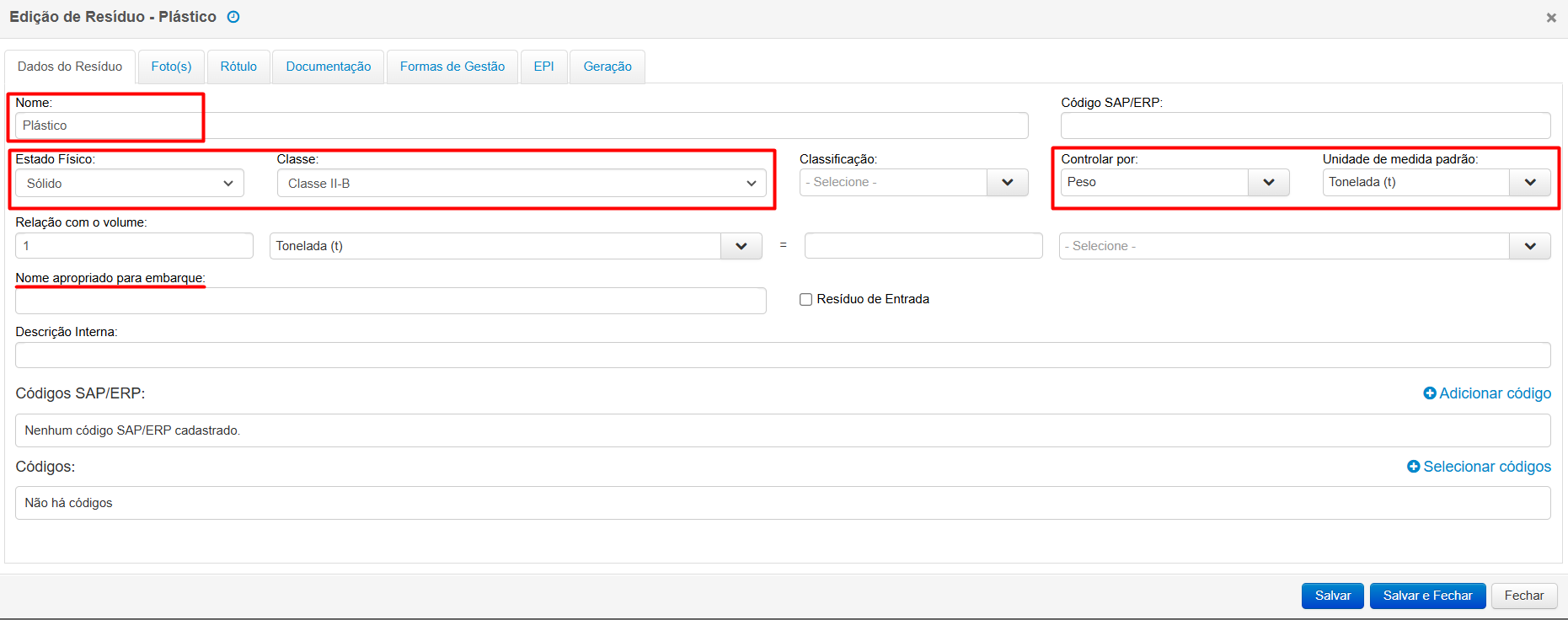Go to the Documentação tab
1568x620 pixels.
coord(328,67)
